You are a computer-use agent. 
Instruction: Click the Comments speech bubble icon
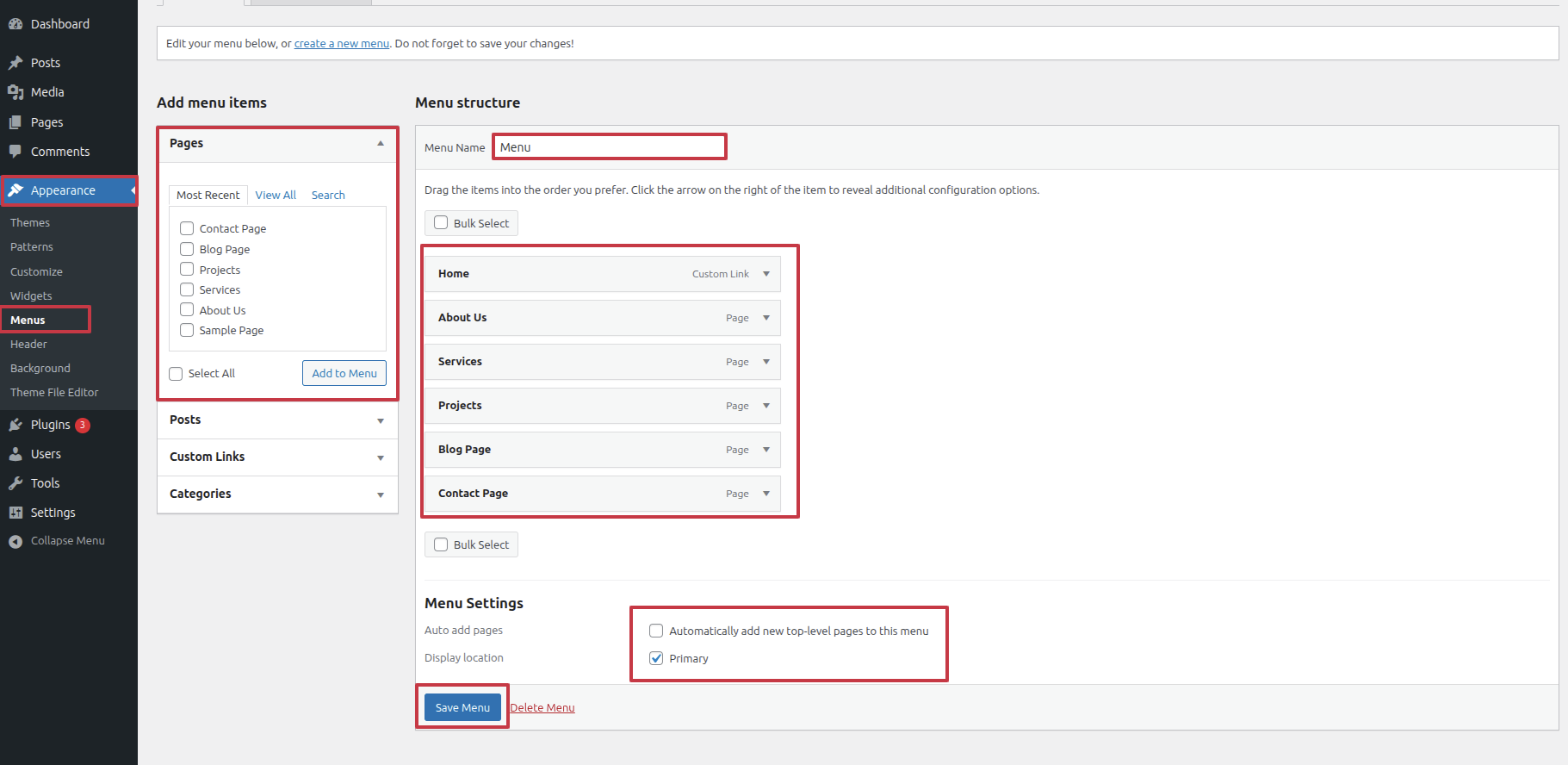(x=15, y=152)
